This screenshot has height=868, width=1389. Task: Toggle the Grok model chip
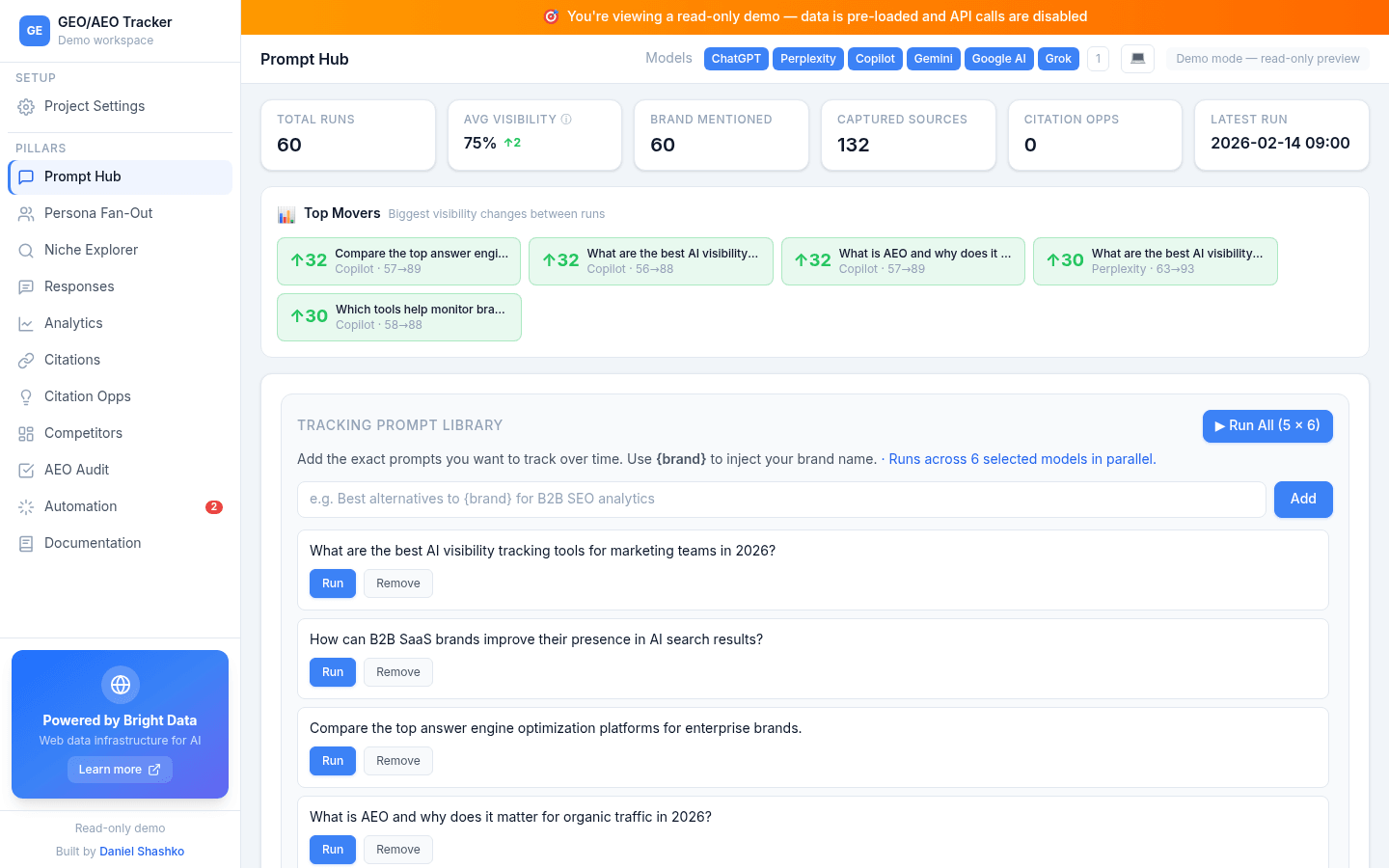coord(1058,59)
